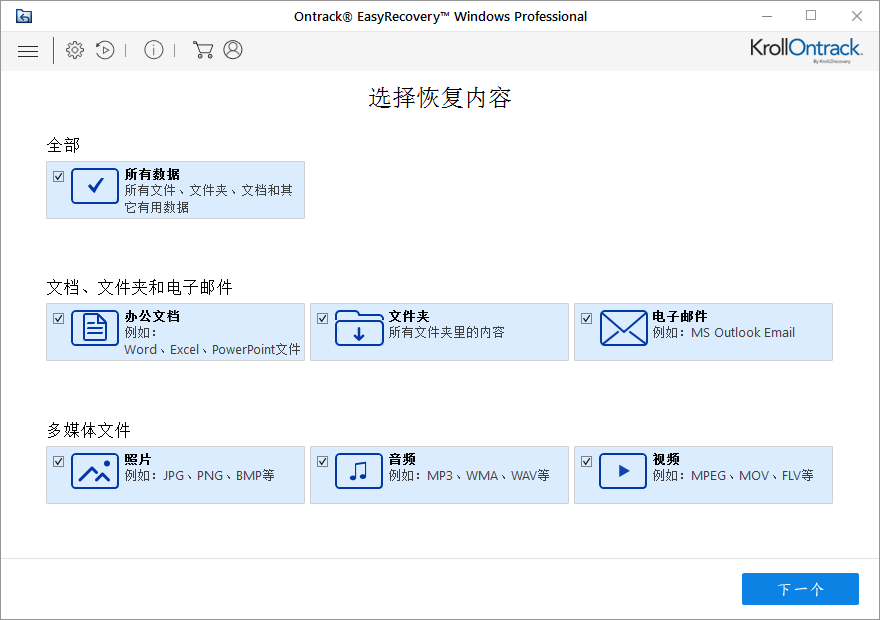Image resolution: width=880 pixels, height=620 pixels.
Task: Click the blue checkmark icon on 所有数据 tile
Action: tap(95, 186)
